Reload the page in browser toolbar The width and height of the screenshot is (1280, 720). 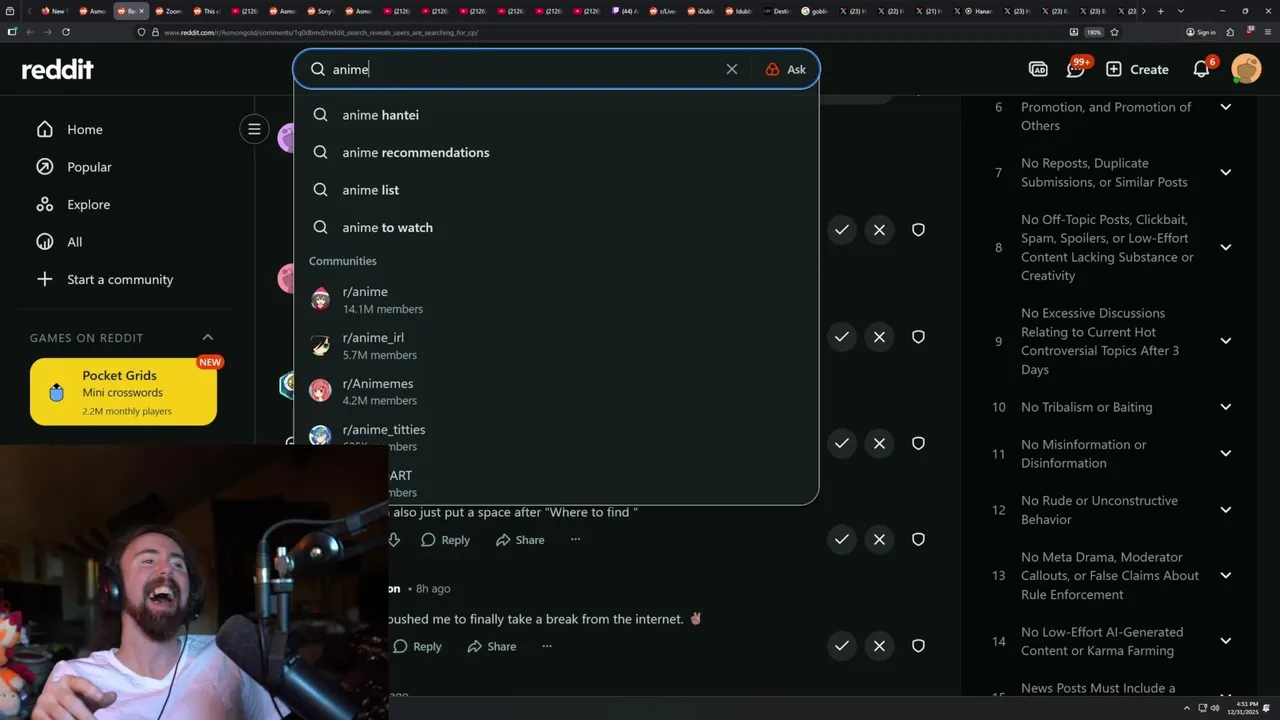coord(66,32)
